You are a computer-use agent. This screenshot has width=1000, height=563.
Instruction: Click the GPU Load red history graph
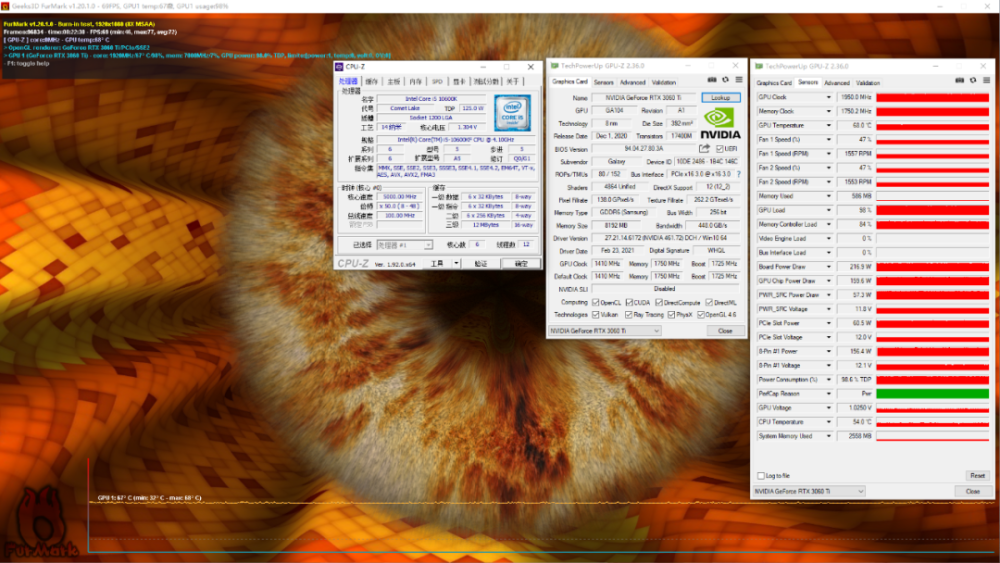pos(932,210)
